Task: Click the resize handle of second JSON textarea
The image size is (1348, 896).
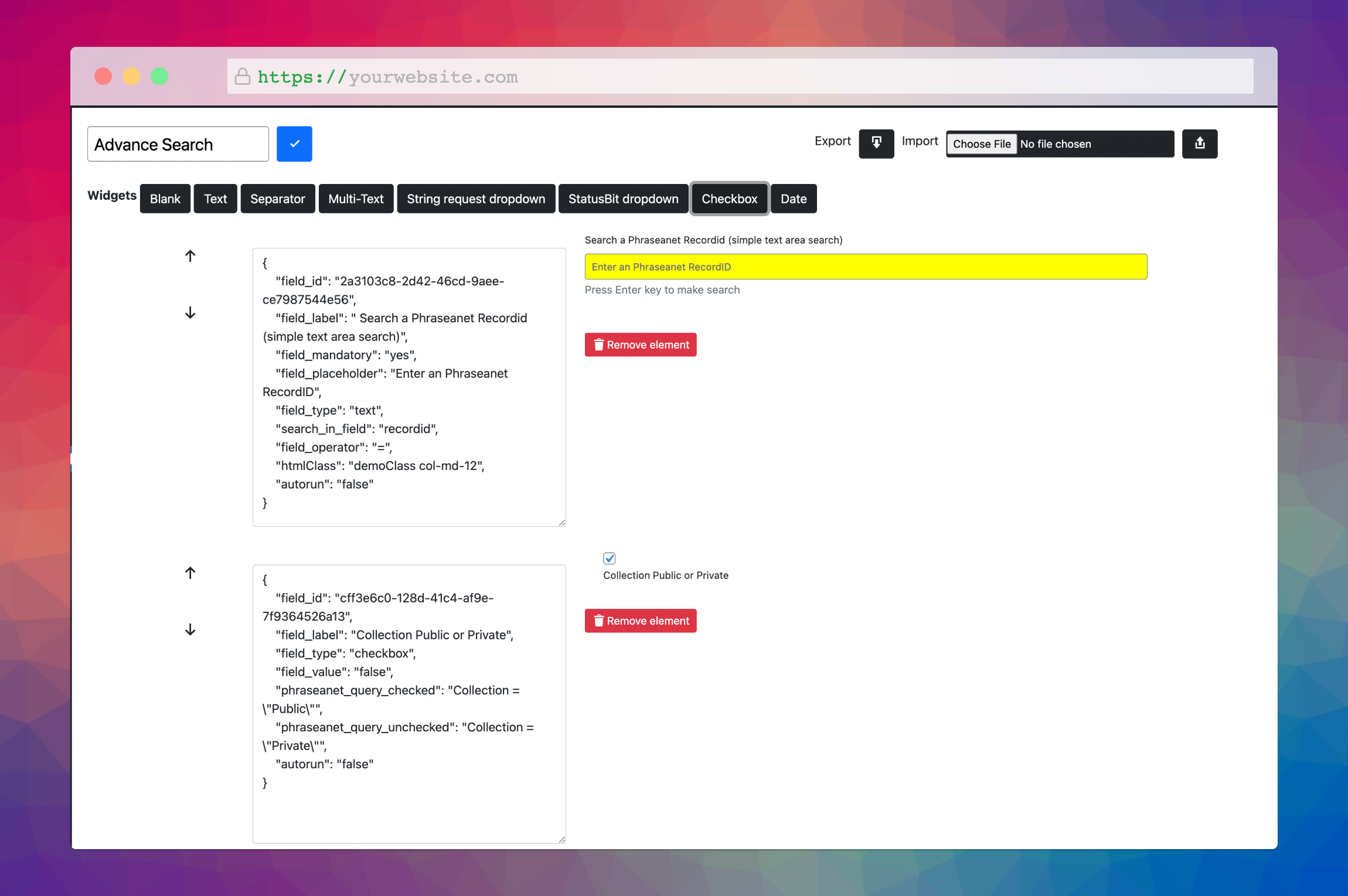Action: 562,840
